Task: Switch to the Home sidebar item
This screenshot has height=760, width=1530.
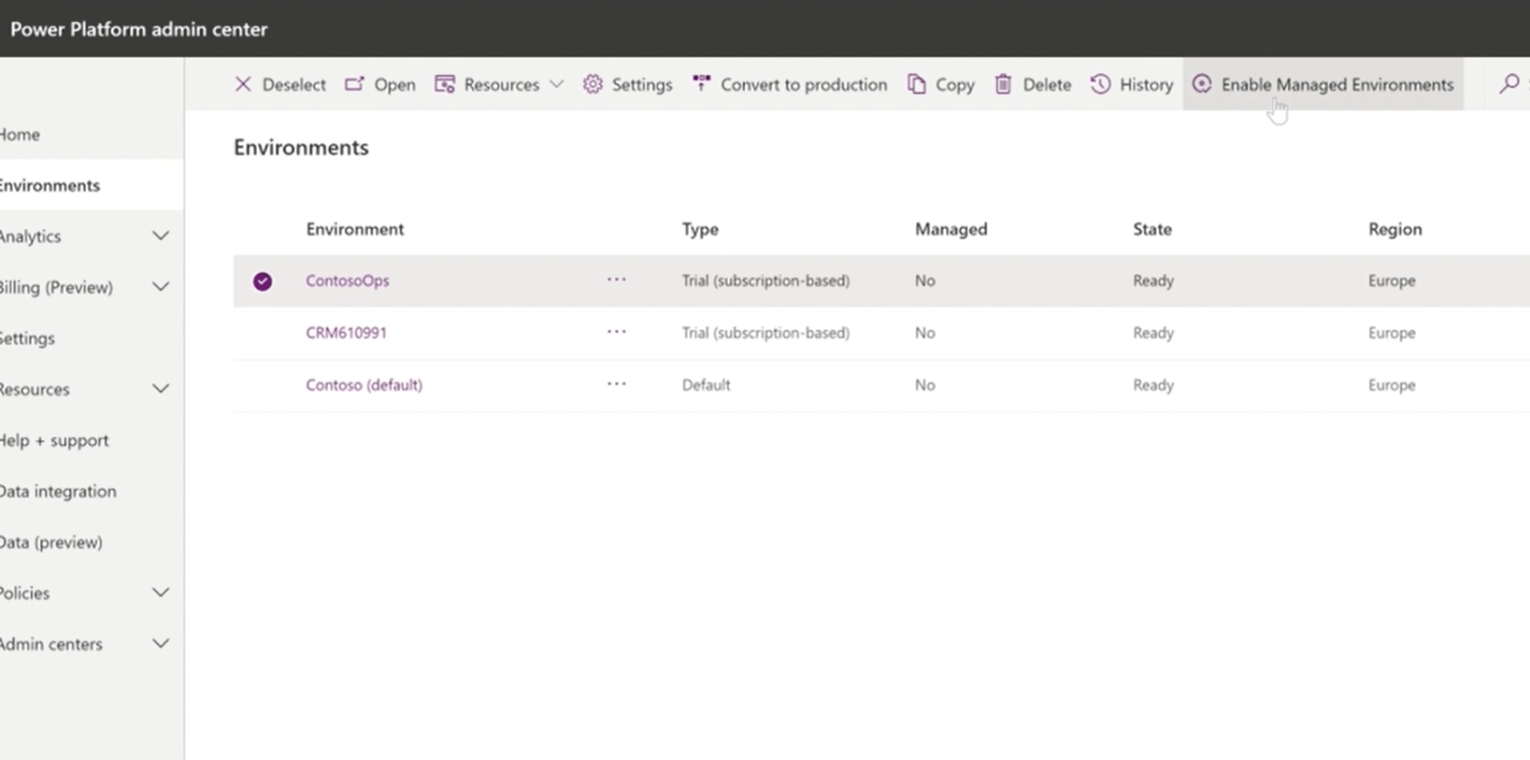Action: (x=18, y=134)
